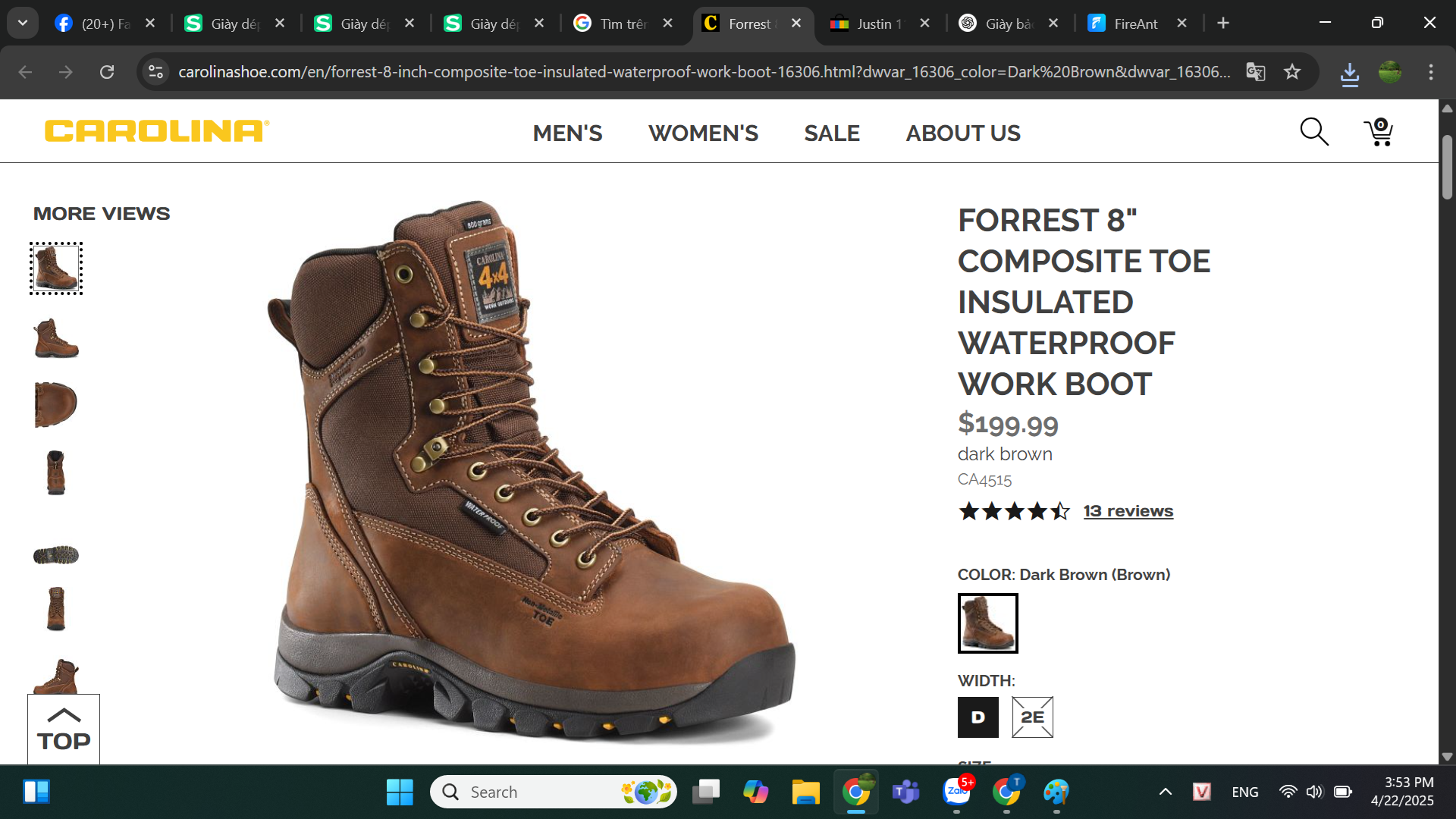Open Chrome downloads icon
The image size is (1456, 819).
coord(1350,74)
